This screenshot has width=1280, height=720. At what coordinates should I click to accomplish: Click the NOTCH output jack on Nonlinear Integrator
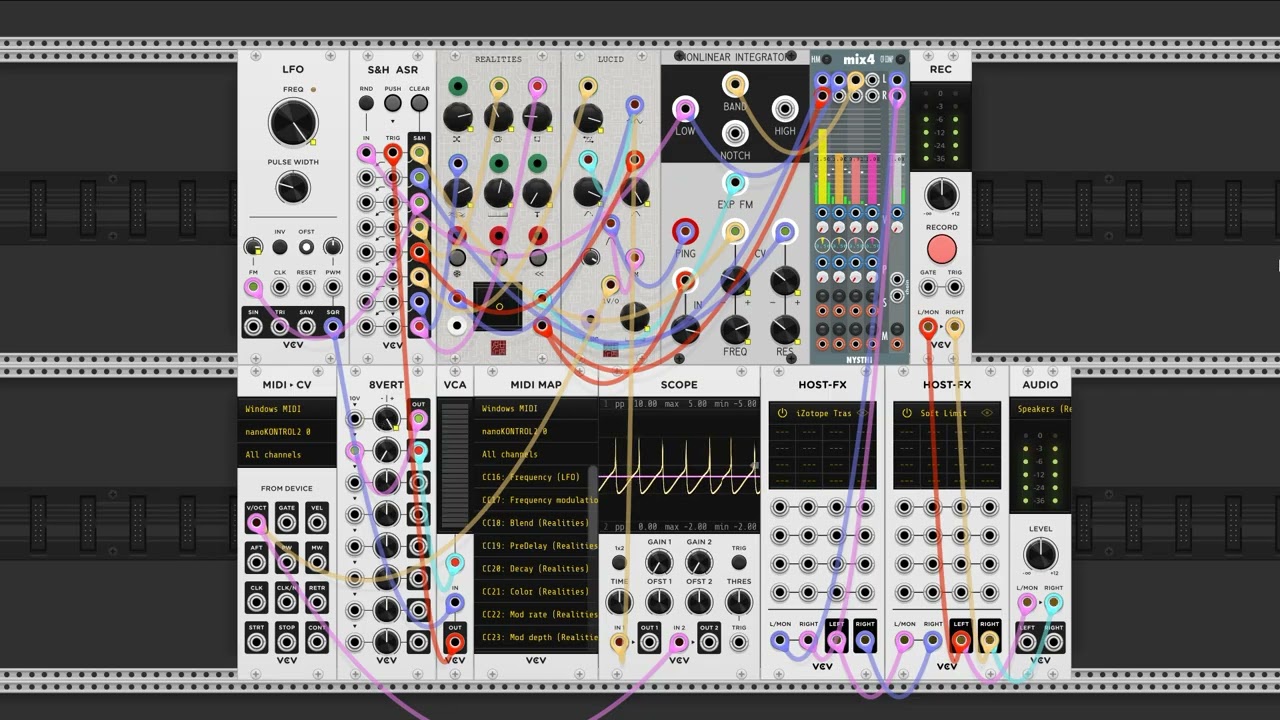click(x=735, y=133)
